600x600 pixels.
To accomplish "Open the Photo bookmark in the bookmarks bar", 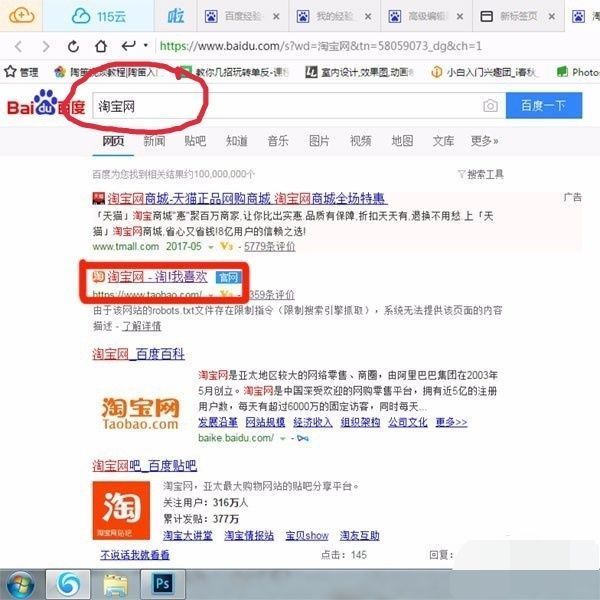I will point(578,72).
